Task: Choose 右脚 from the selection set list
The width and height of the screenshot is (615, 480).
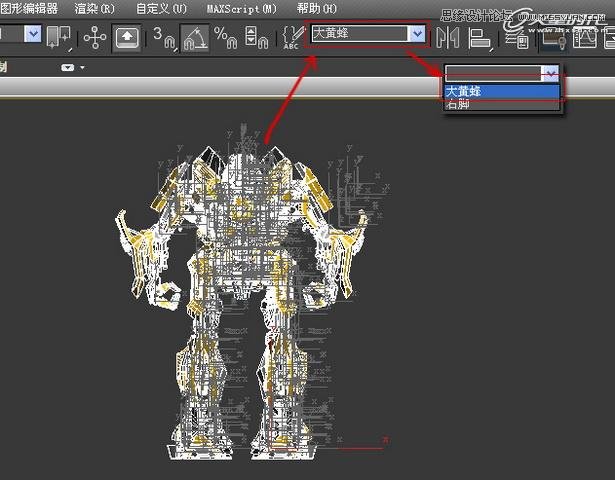Action: 458,103
